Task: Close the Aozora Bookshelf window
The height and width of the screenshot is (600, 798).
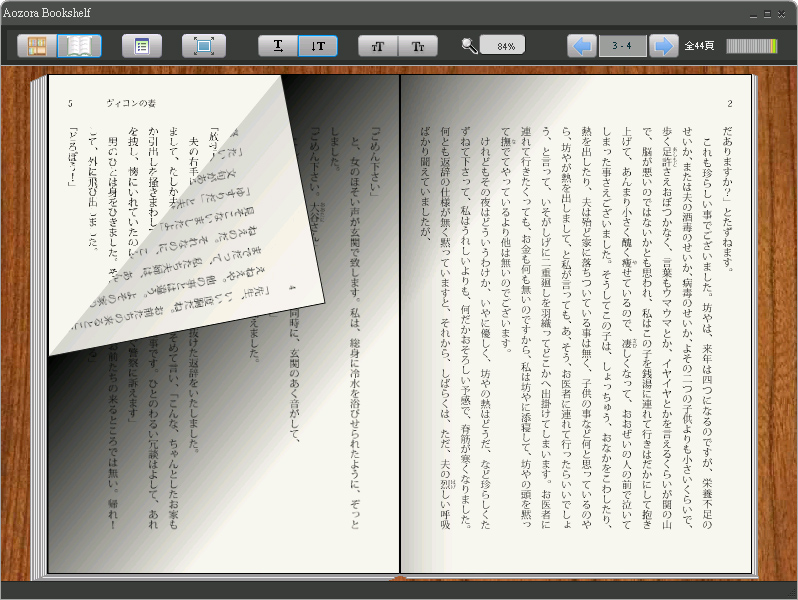Action: click(782, 15)
